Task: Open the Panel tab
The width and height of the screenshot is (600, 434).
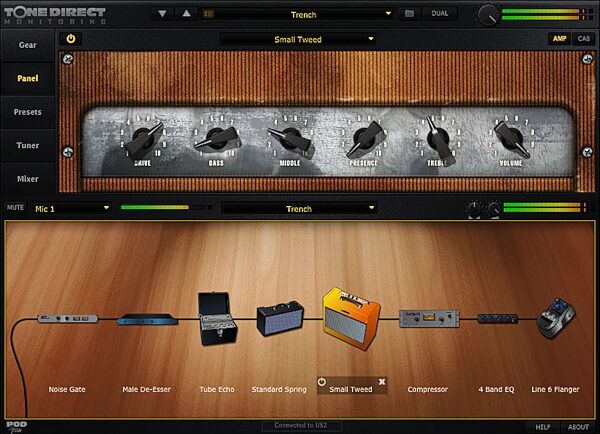Action: tap(28, 78)
